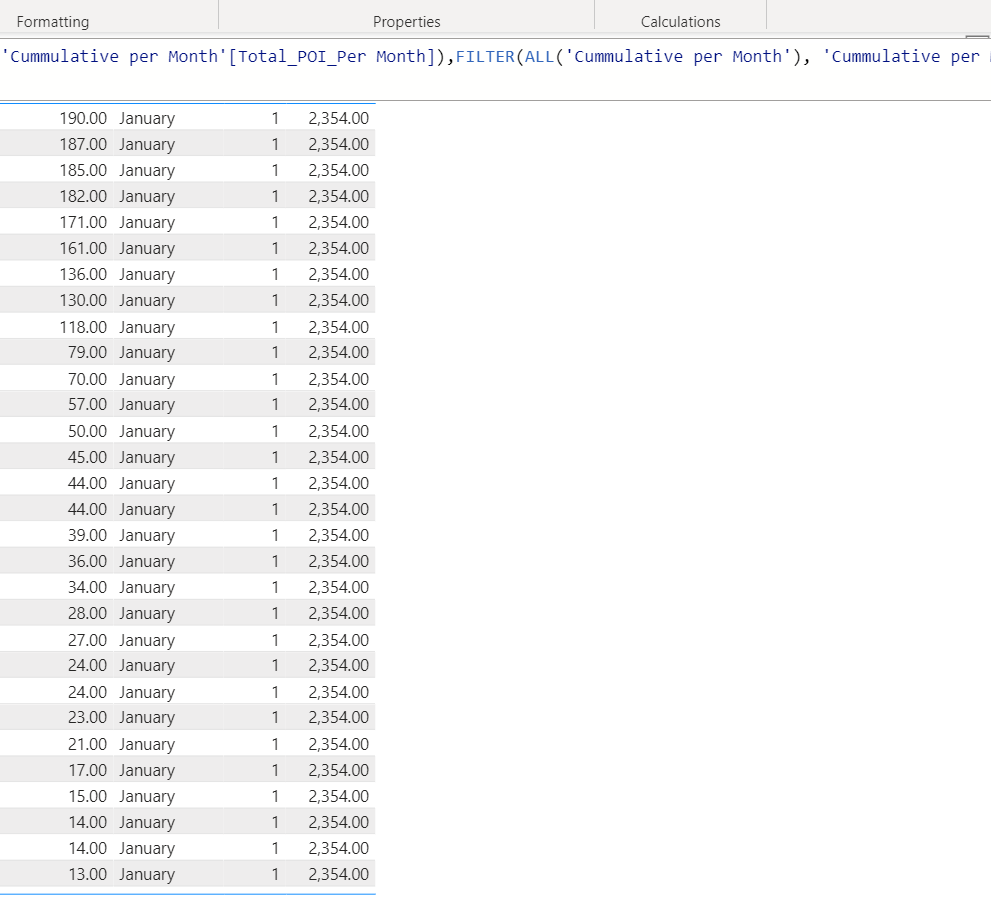
Task: Click the FILTER function in formula
Action: [x=485, y=57]
